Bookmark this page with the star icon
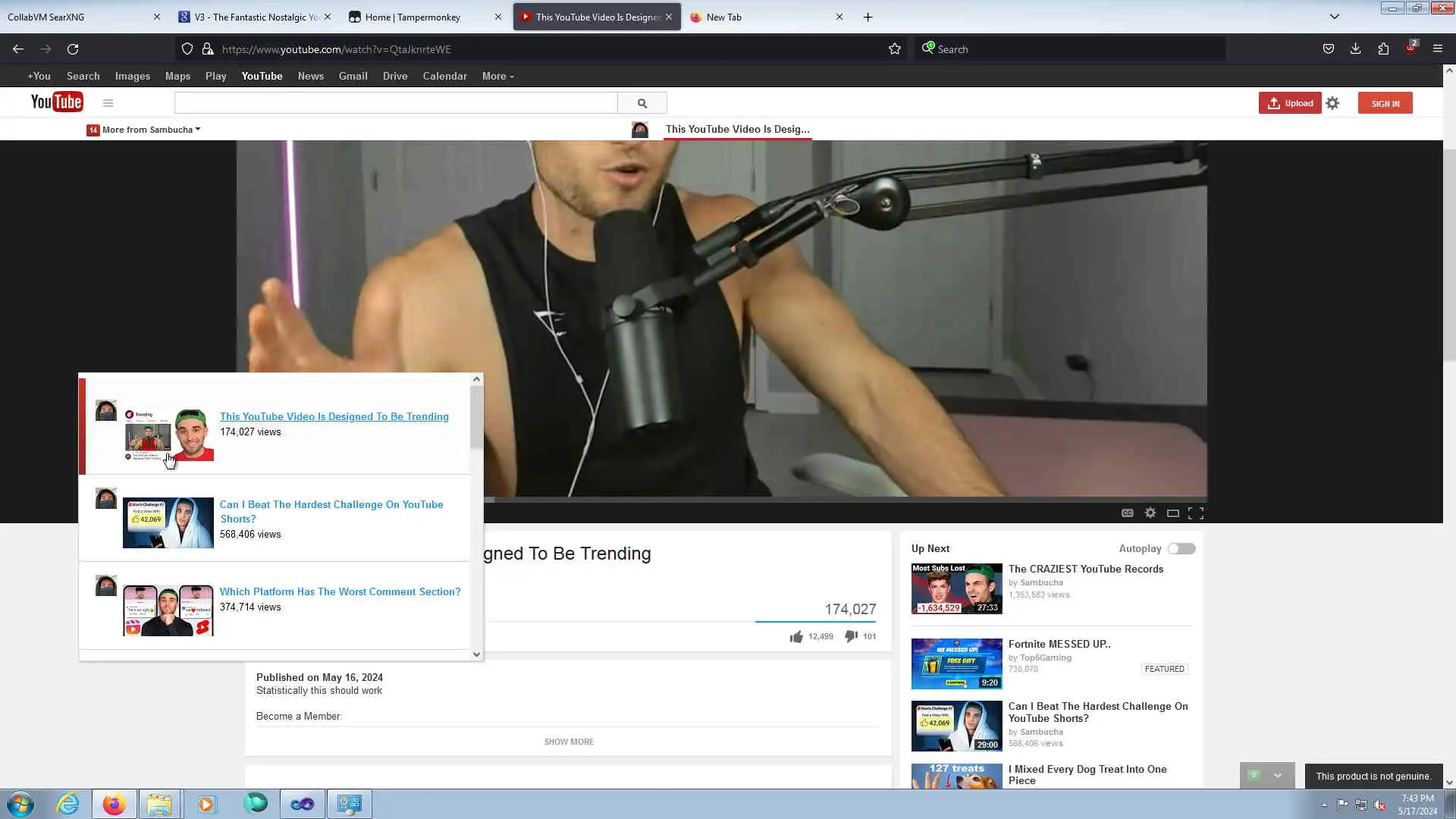The height and width of the screenshot is (819, 1456). (x=895, y=49)
